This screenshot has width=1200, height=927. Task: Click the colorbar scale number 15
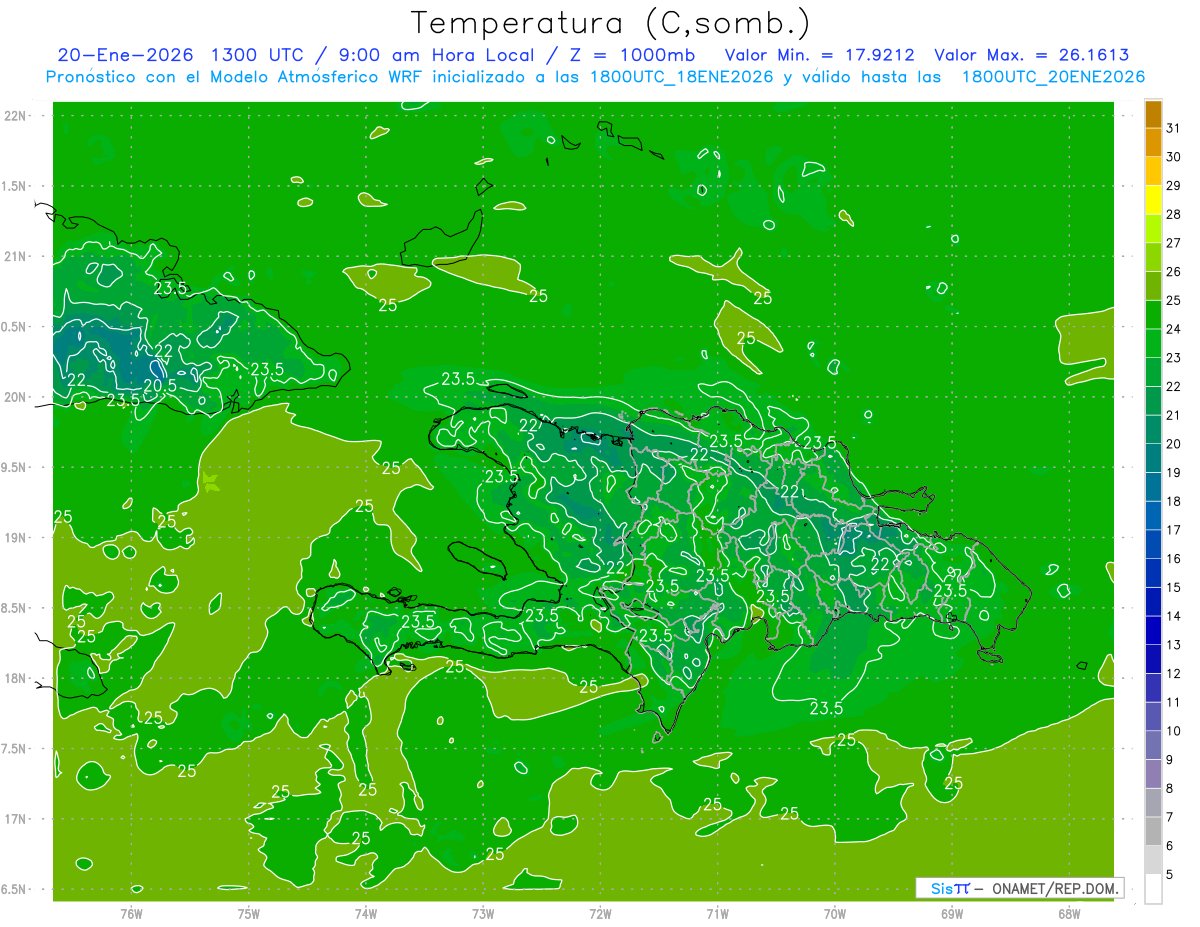point(1174,587)
